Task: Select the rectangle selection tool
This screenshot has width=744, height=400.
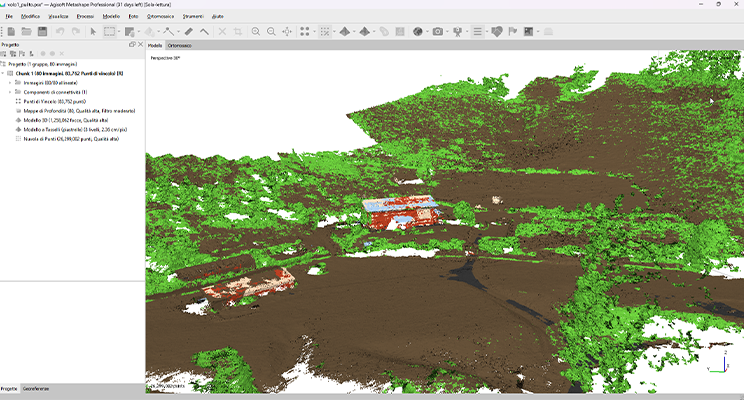Action: point(110,32)
